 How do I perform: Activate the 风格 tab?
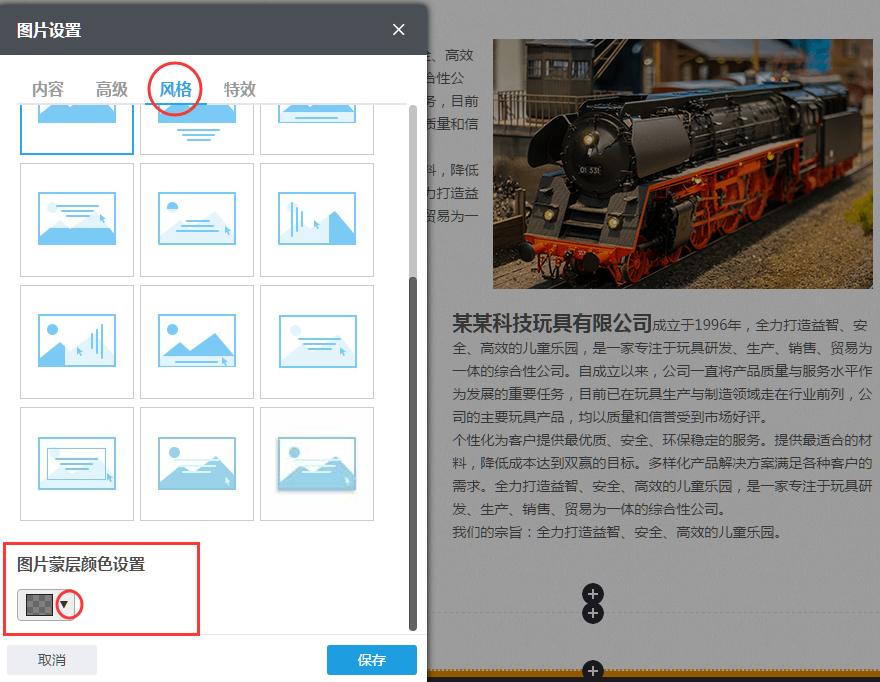175,89
